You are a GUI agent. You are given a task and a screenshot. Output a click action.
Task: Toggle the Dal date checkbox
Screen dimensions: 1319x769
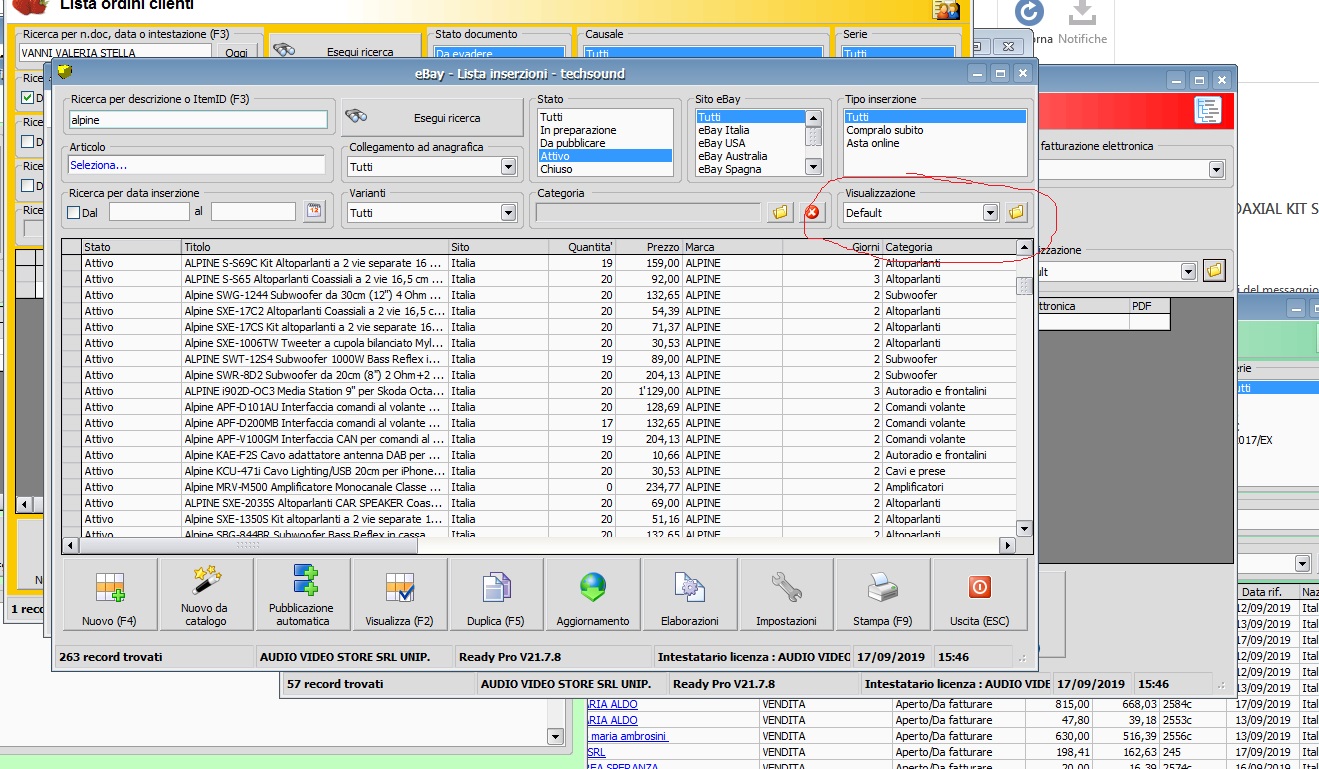click(73, 212)
